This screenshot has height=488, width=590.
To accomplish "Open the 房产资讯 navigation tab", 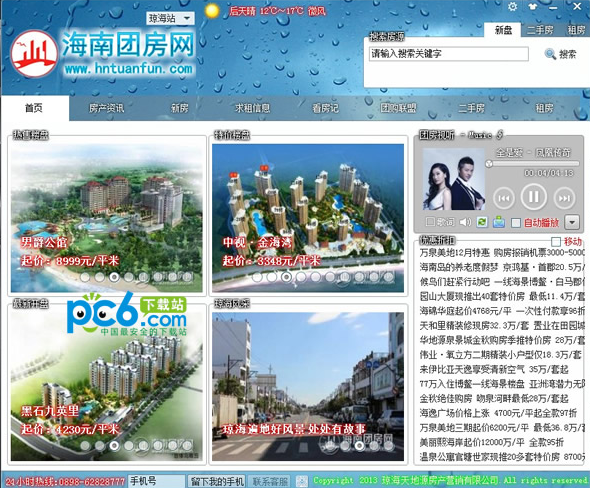I will click(106, 108).
